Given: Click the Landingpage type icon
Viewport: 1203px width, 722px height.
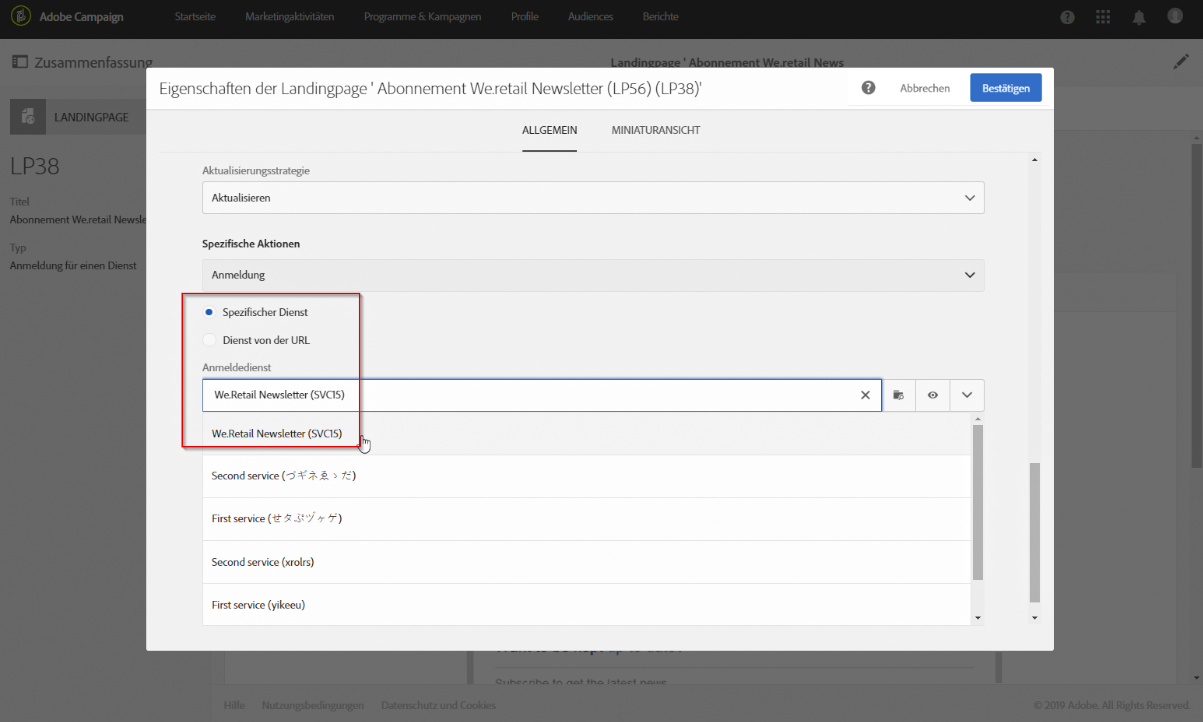Looking at the screenshot, I should pos(28,117).
